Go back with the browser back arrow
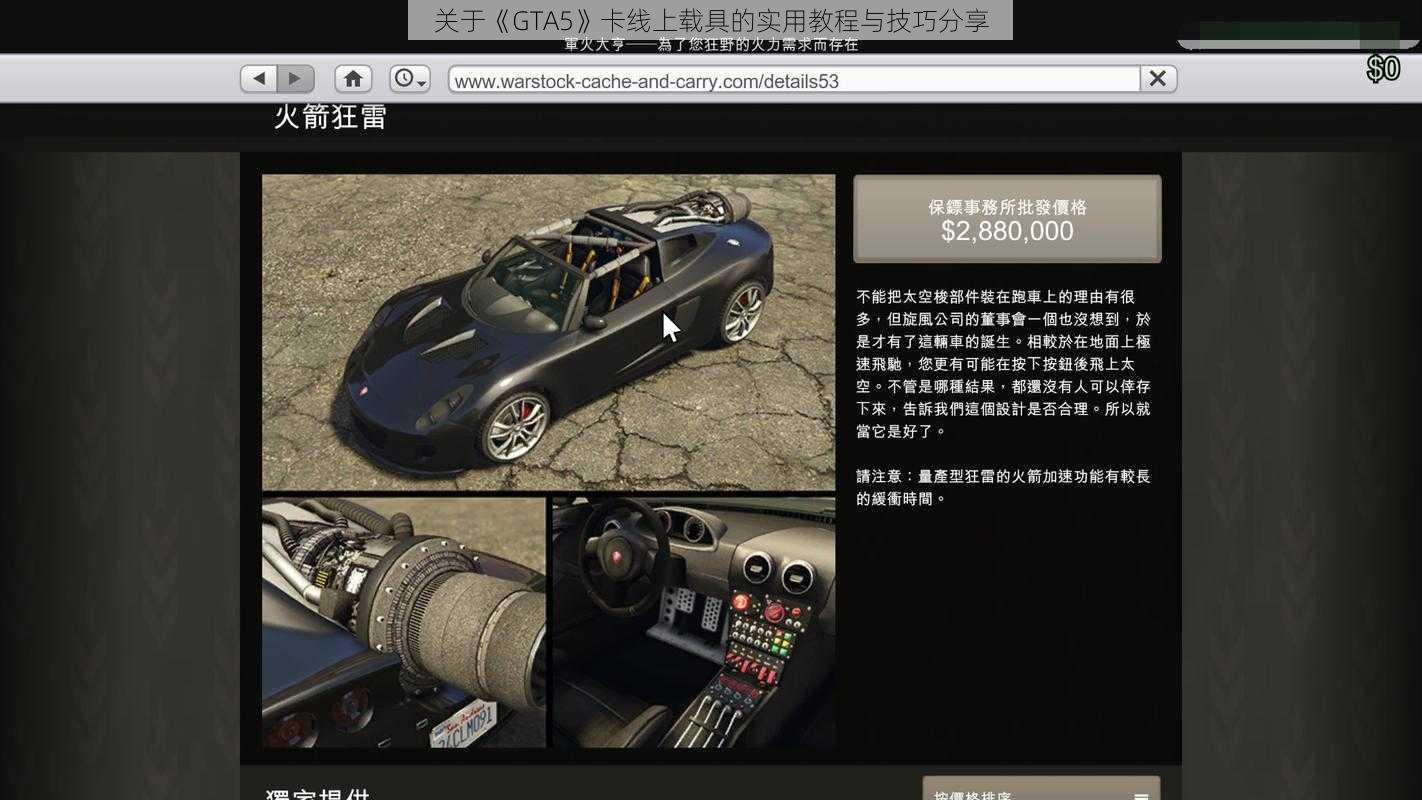The width and height of the screenshot is (1422, 800). click(x=259, y=78)
